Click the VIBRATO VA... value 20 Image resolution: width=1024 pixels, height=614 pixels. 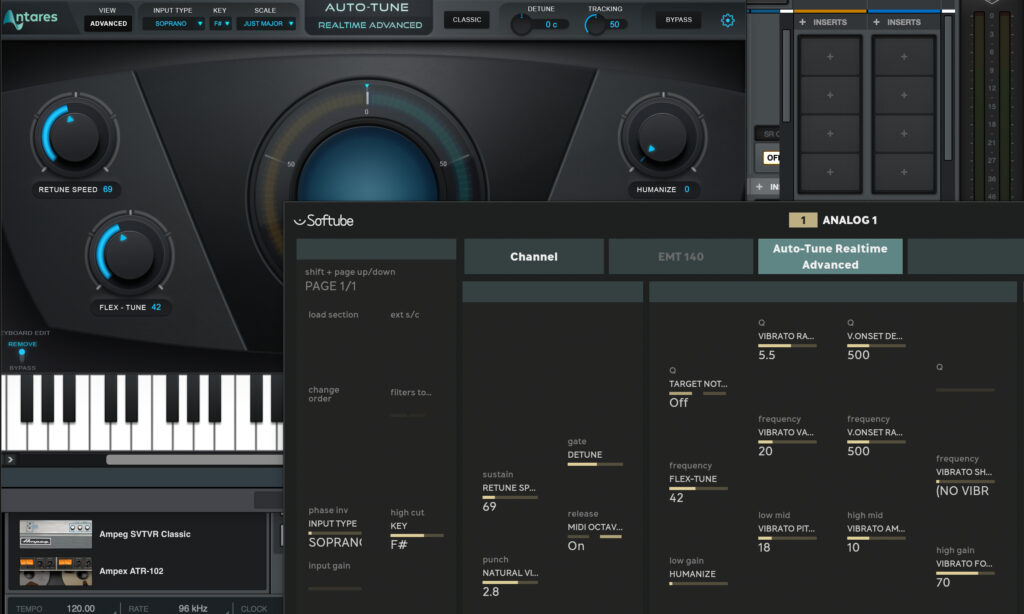765,451
